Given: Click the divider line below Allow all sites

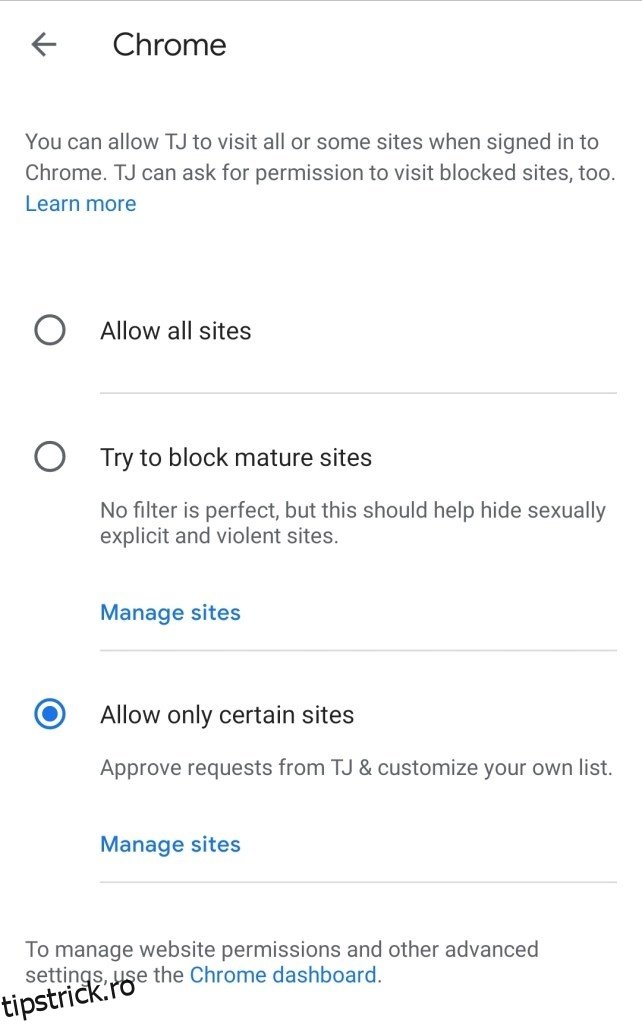Looking at the screenshot, I should pos(358,393).
